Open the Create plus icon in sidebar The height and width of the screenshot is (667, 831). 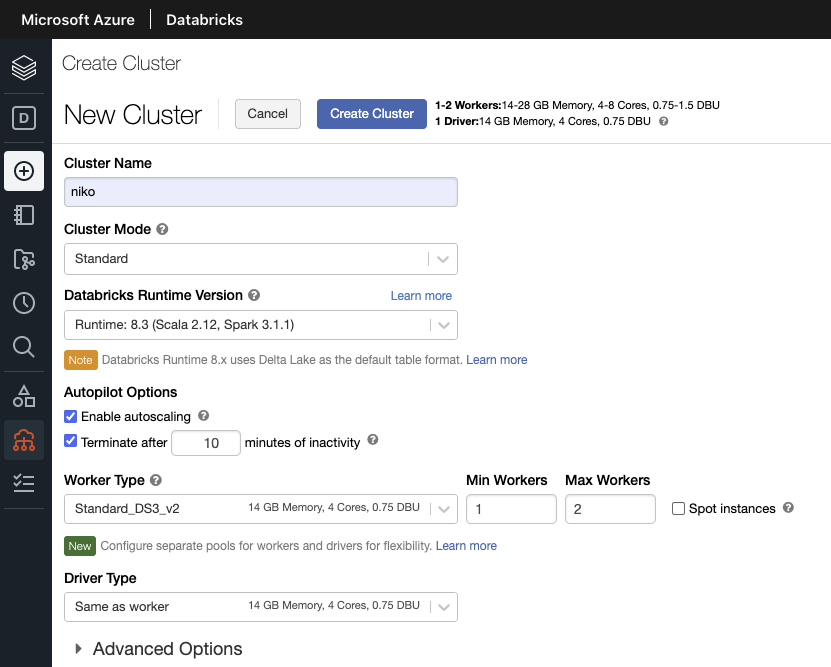(x=24, y=171)
